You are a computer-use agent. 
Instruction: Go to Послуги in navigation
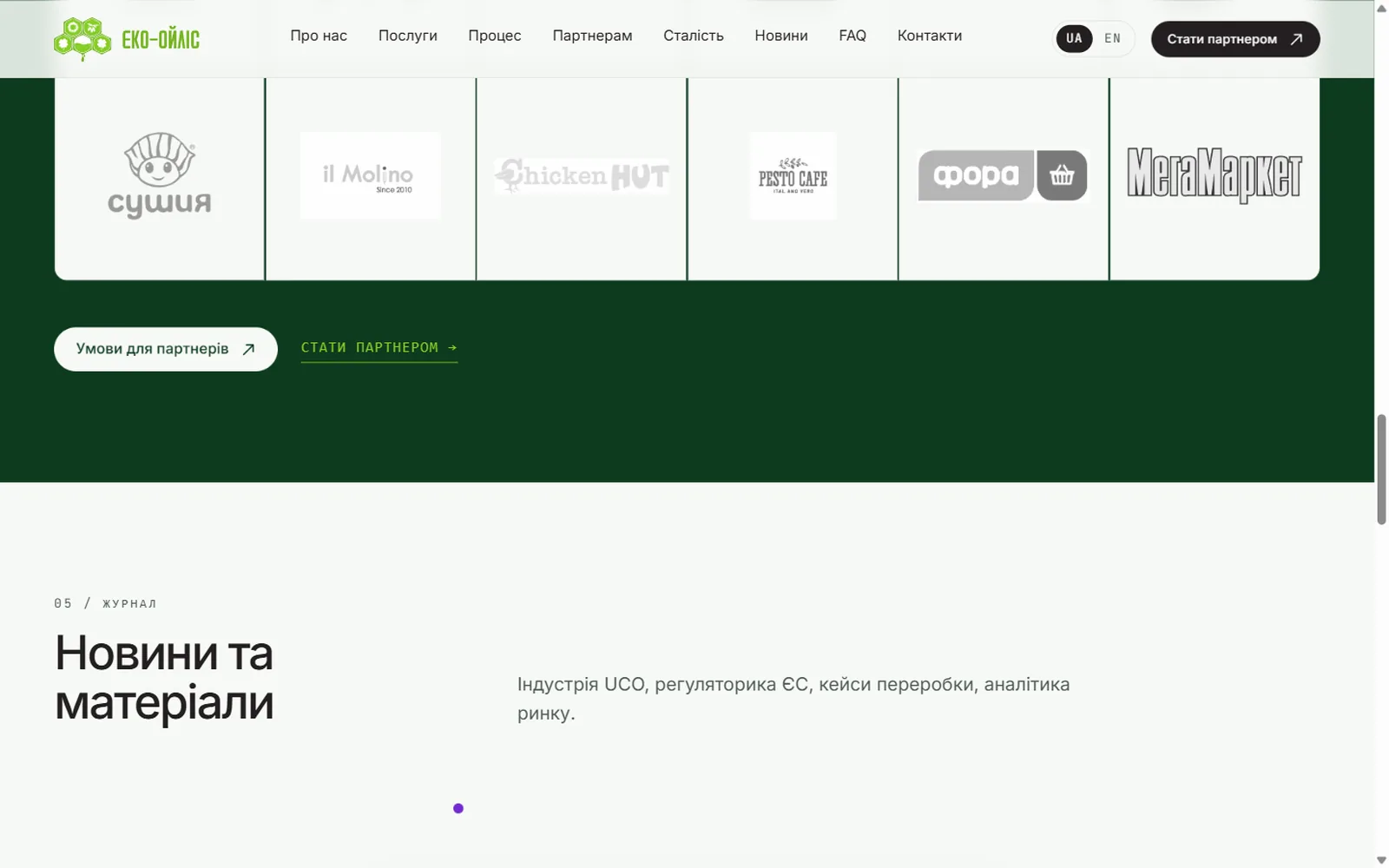(408, 36)
